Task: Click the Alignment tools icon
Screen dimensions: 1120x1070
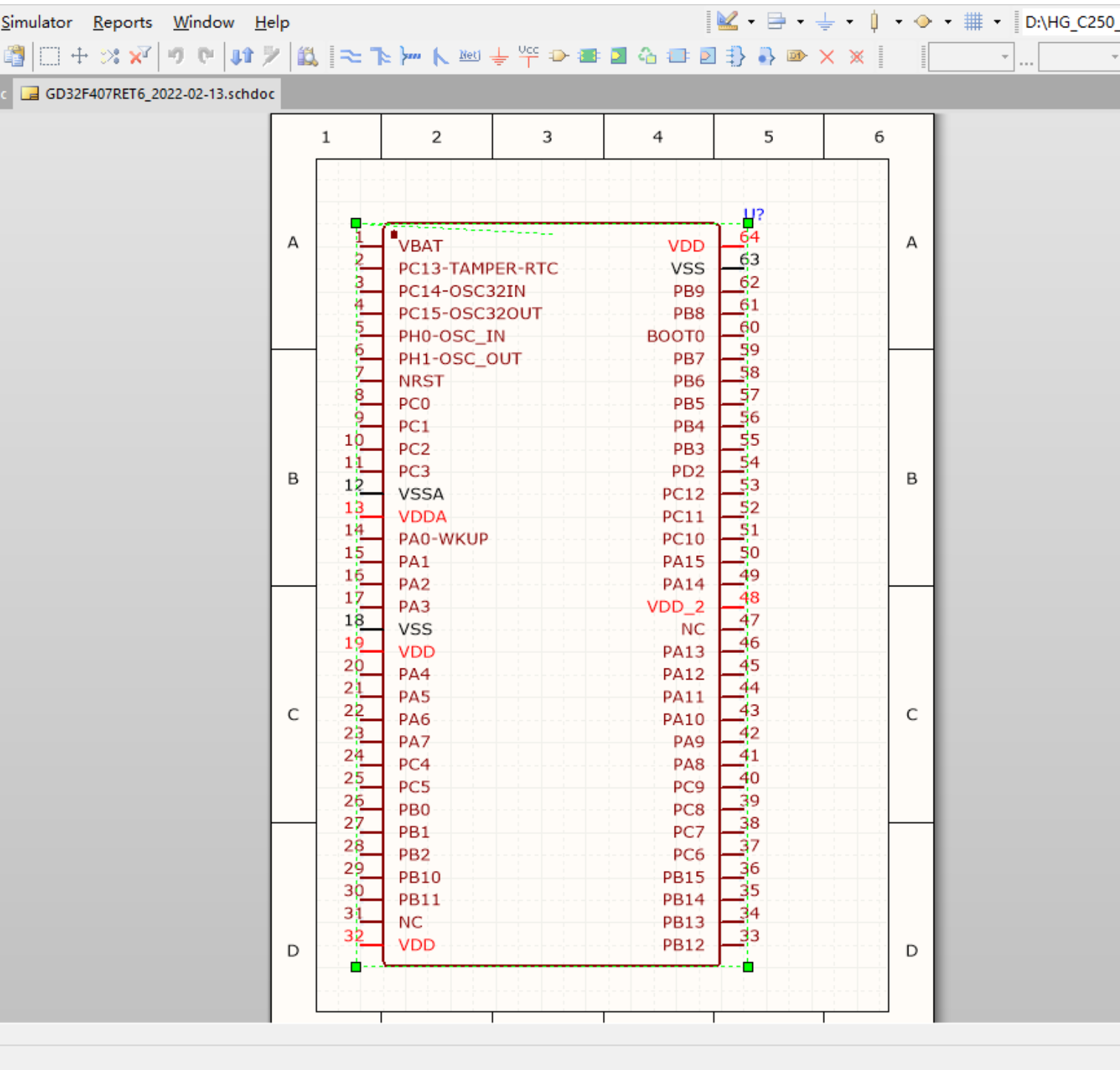Action: pyautogui.click(x=777, y=21)
